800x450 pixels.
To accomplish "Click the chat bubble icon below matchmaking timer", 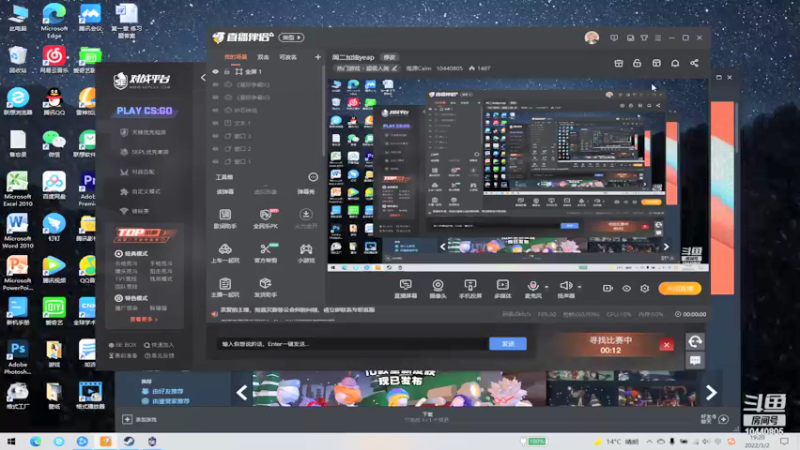I will (x=695, y=360).
